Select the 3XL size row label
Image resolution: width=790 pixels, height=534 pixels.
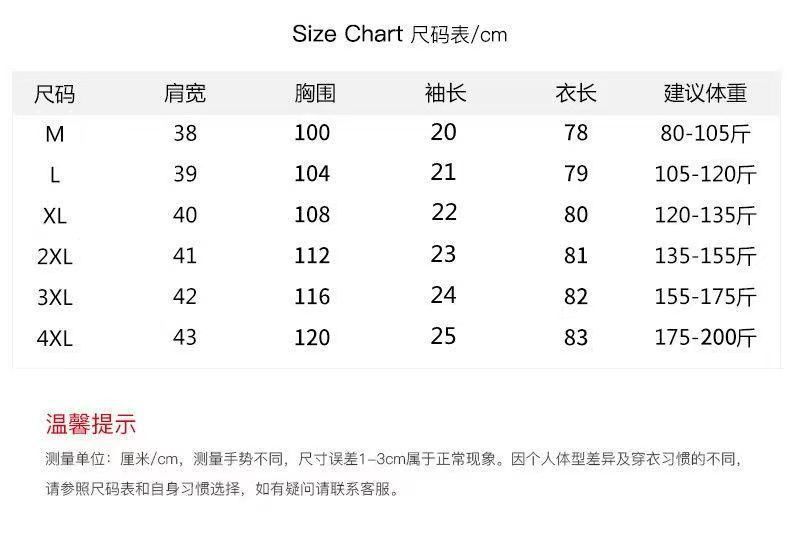[55, 297]
